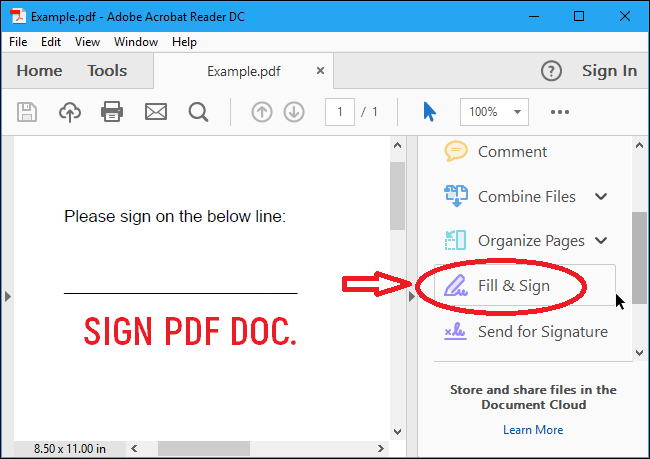This screenshot has height=459, width=650.
Task: Open the Window menu
Action: click(x=136, y=42)
